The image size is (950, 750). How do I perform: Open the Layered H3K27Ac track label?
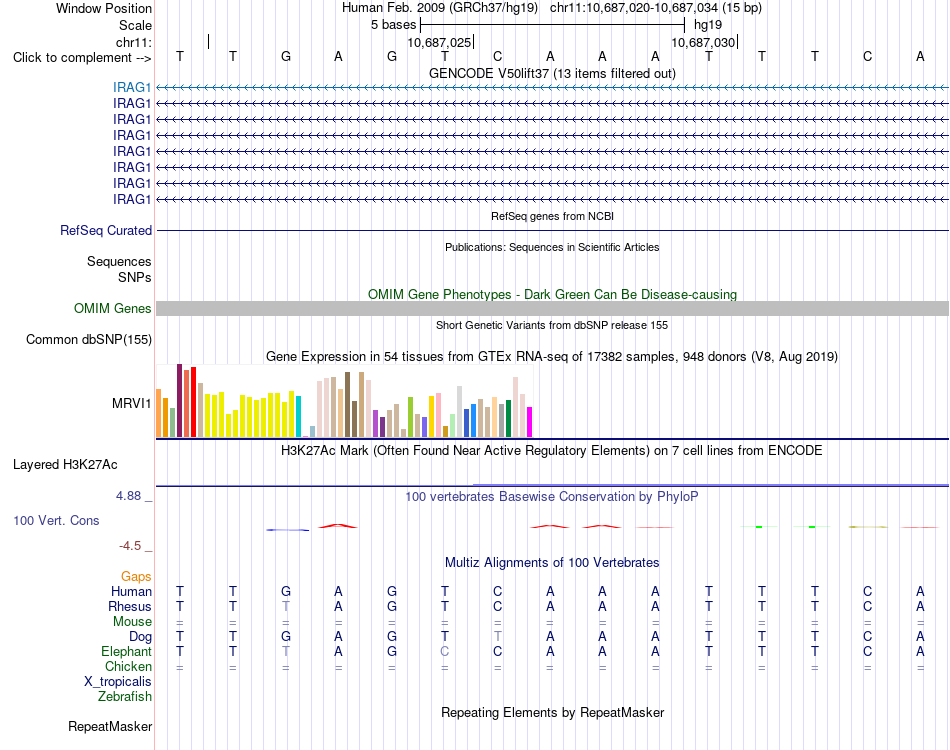(x=65, y=465)
